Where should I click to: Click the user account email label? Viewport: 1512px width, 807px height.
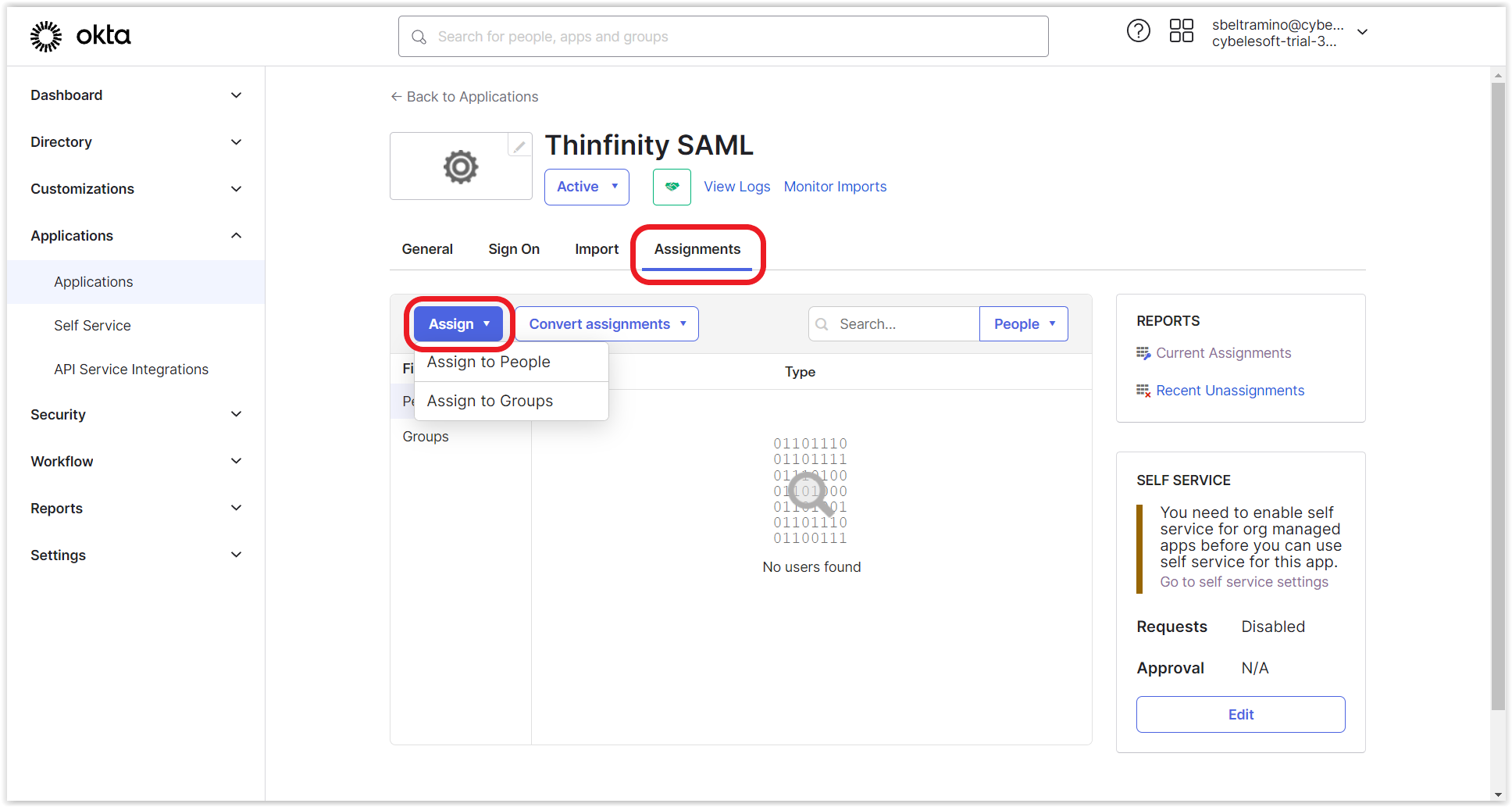pos(1278,25)
